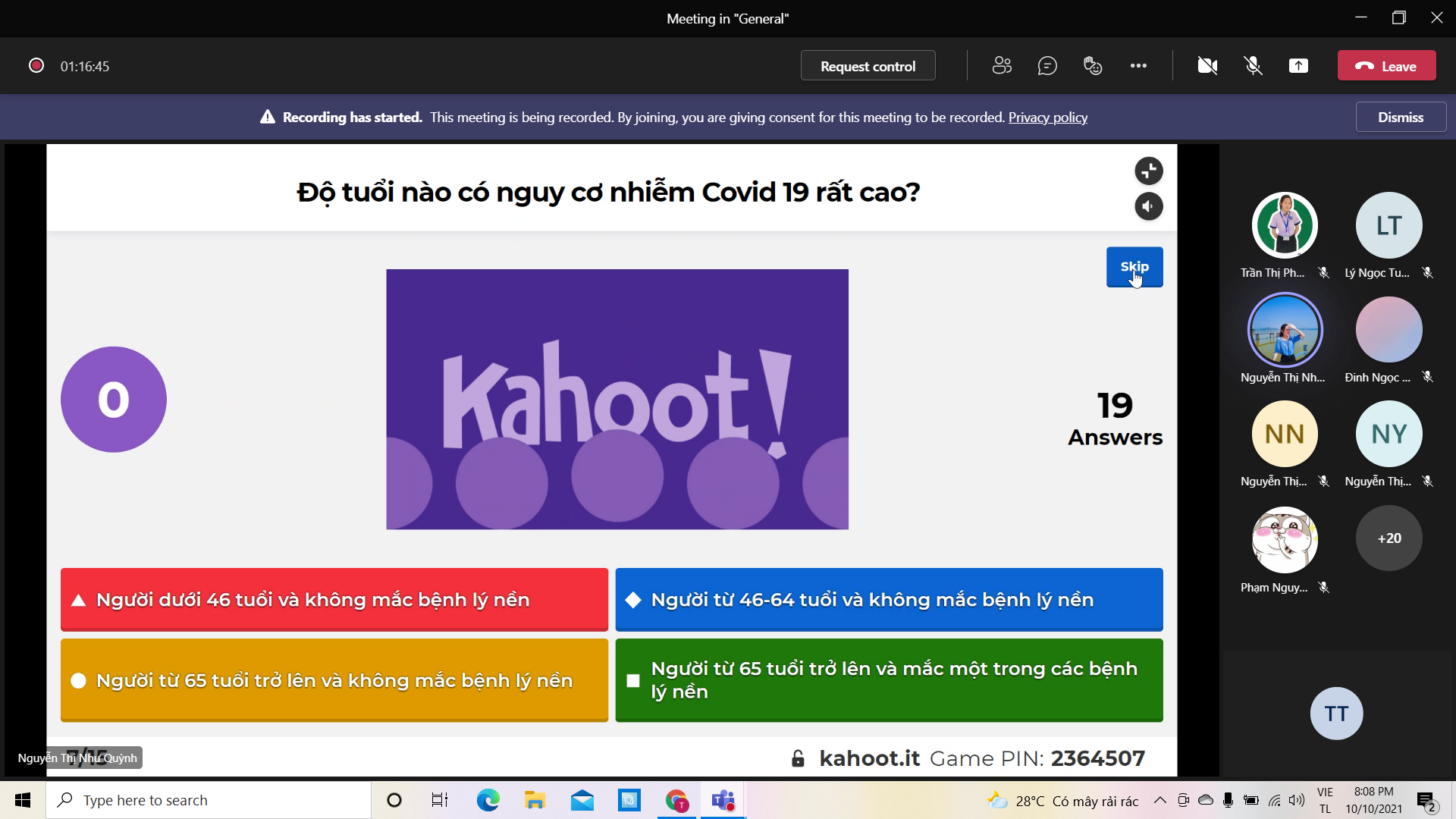This screenshot has width=1456, height=819.
Task: Toggle Kahoot fullscreen icon
Action: tap(1149, 171)
